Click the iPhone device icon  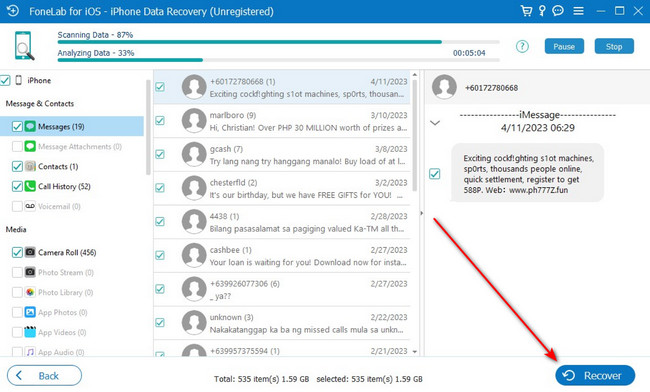19,80
